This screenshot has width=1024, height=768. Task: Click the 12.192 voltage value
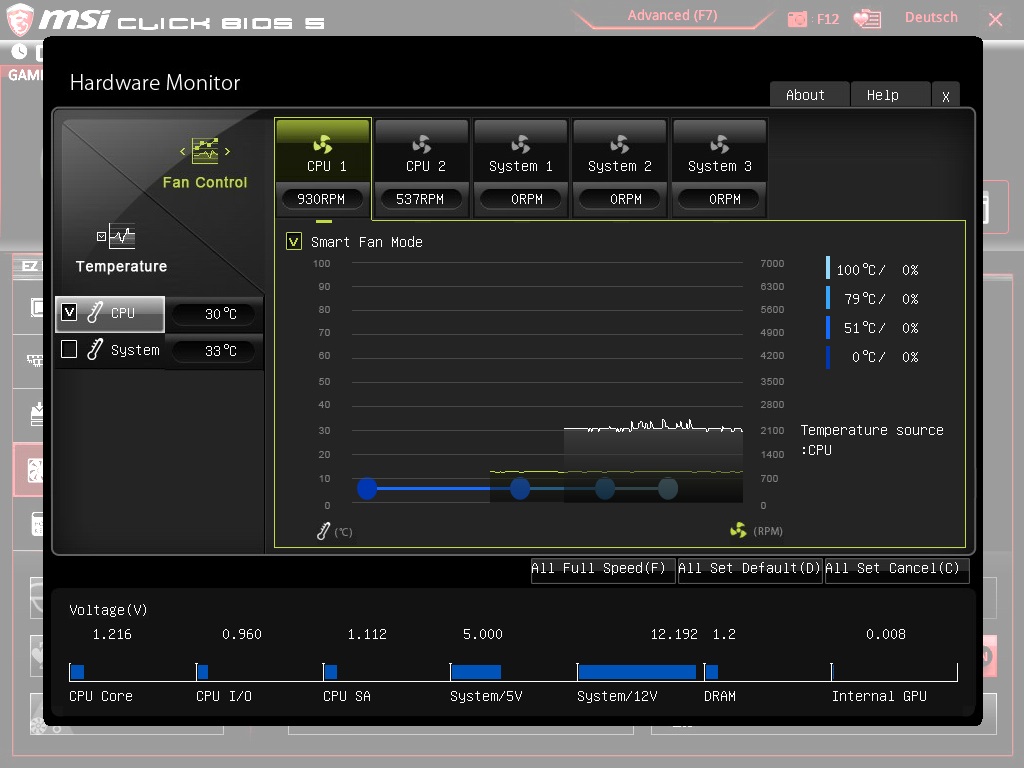click(674, 634)
